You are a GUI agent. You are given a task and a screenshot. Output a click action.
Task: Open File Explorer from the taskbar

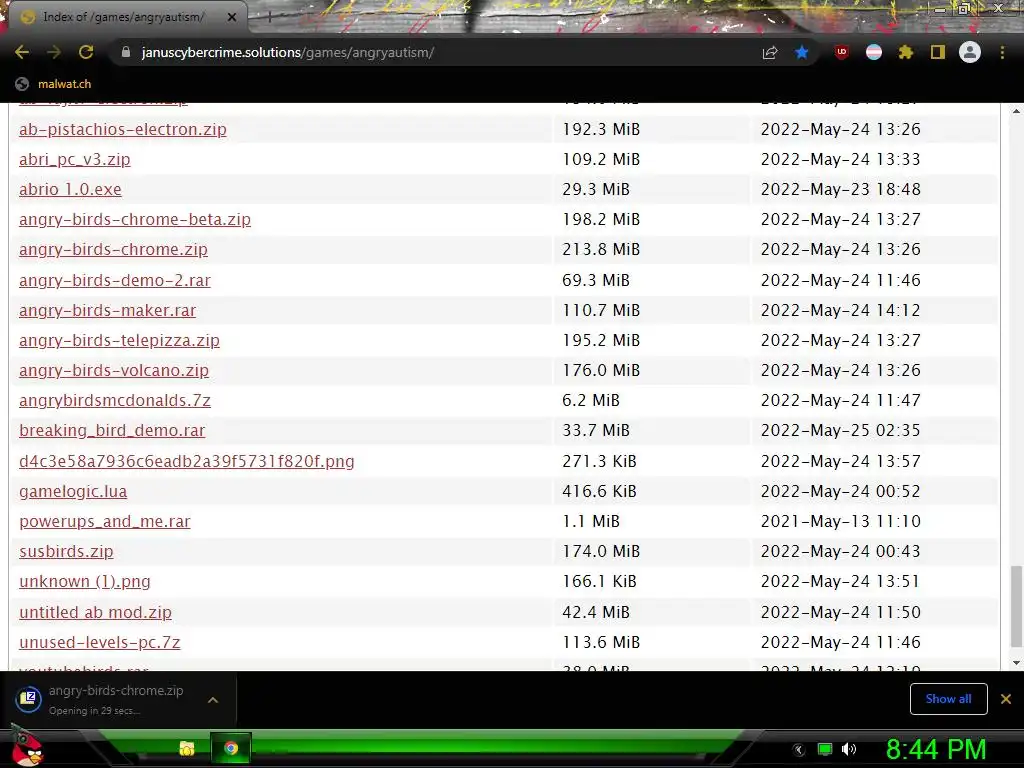(x=187, y=748)
